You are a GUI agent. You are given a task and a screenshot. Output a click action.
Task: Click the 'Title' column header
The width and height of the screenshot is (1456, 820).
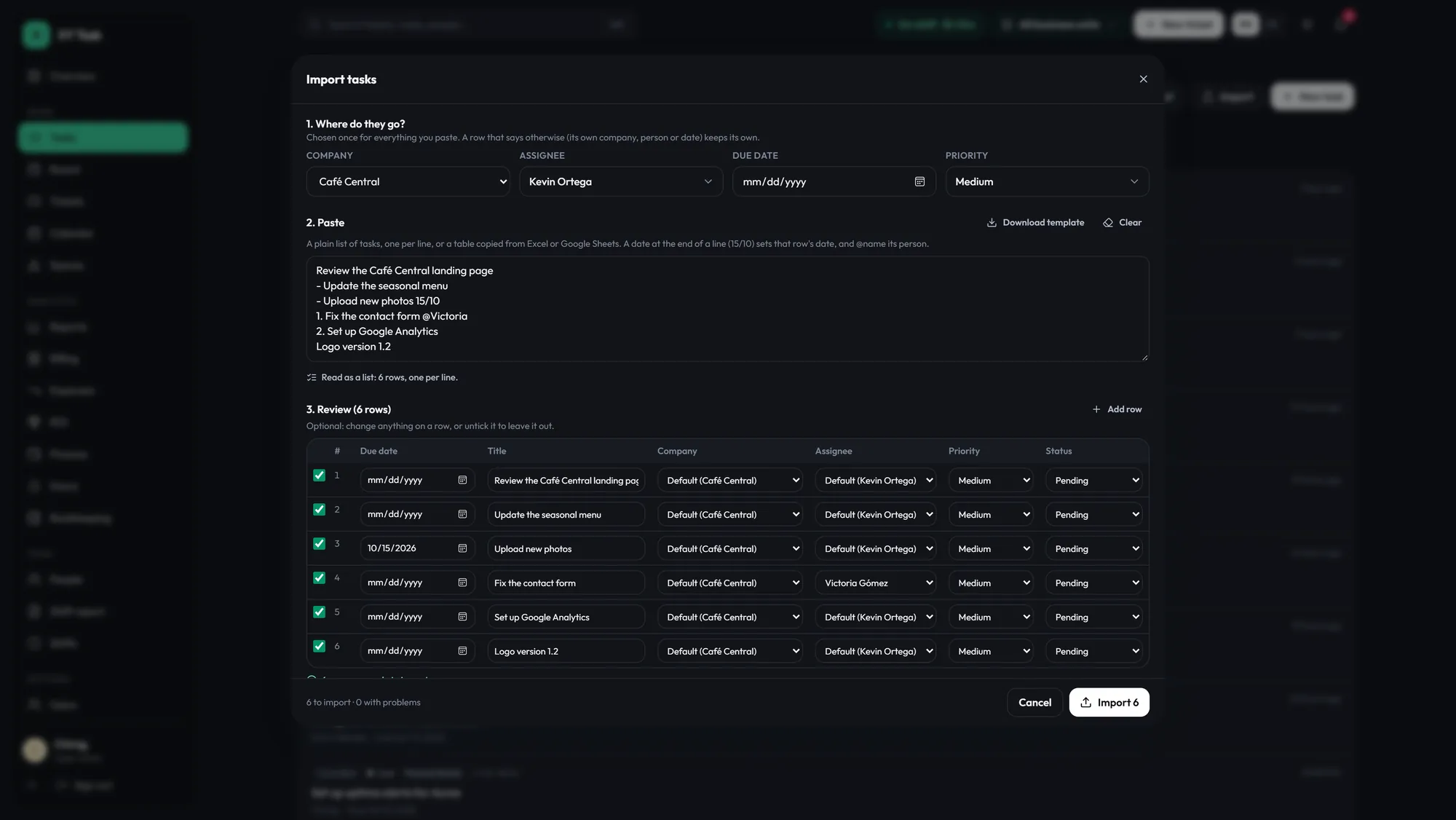point(496,451)
